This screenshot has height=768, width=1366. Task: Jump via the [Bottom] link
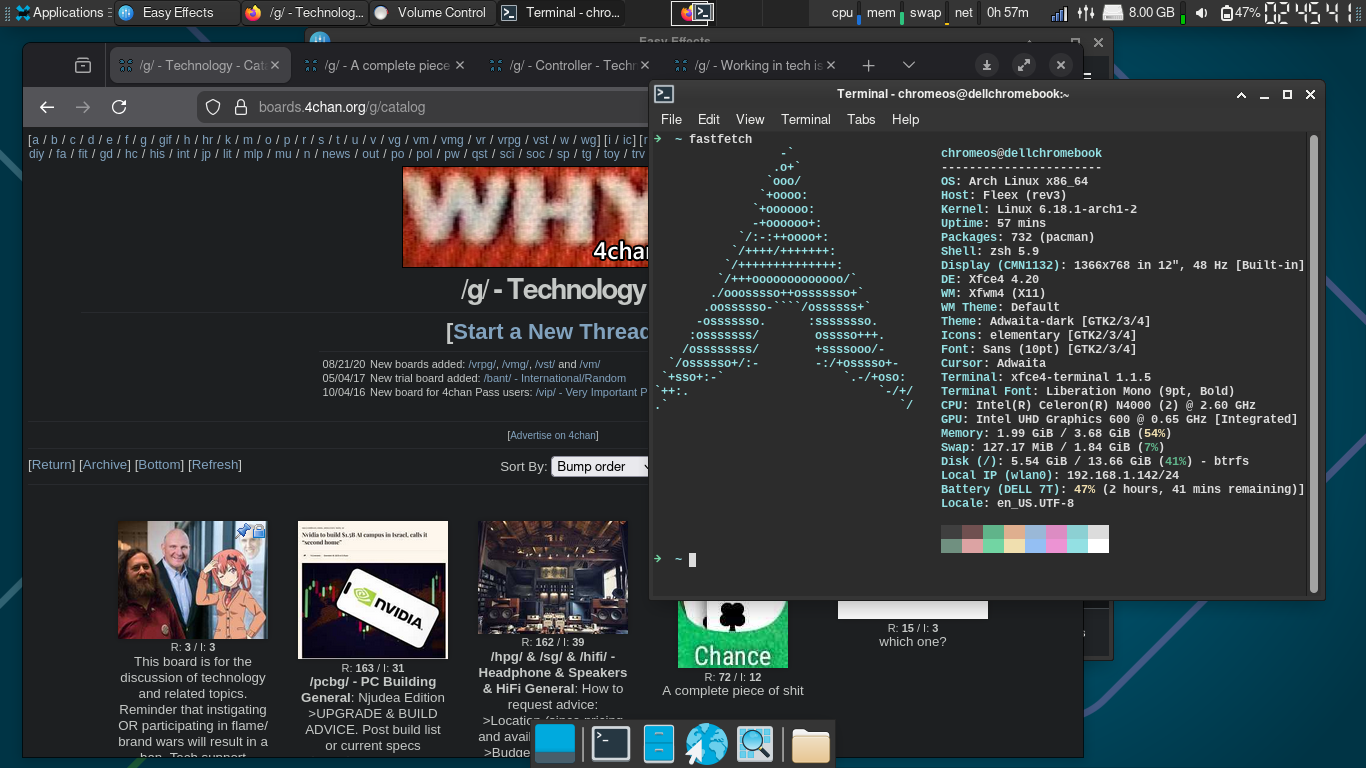tap(159, 465)
